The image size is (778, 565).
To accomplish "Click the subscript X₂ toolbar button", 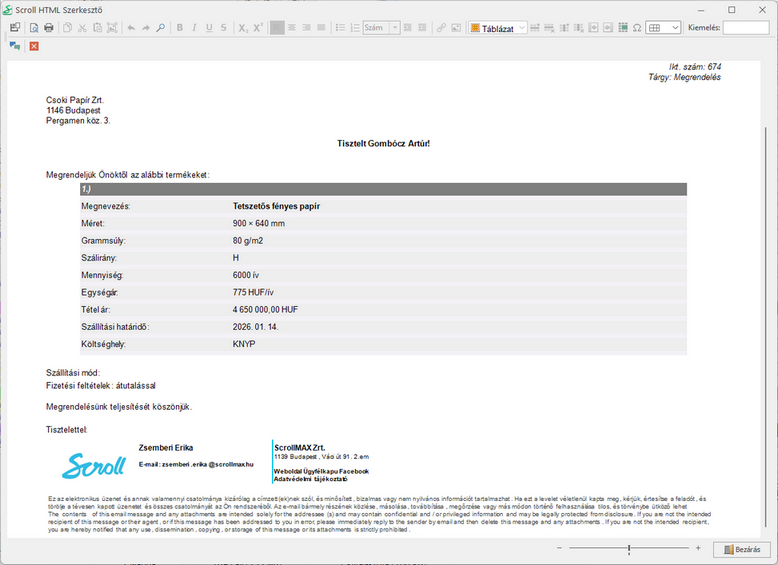I will point(243,28).
